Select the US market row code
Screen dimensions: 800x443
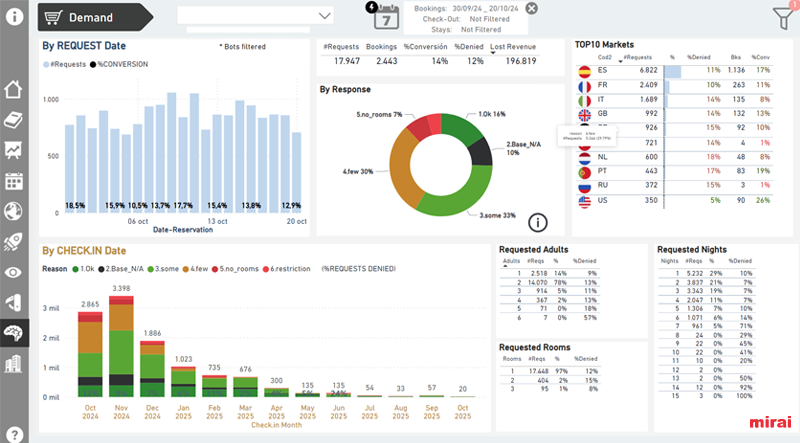click(x=603, y=201)
